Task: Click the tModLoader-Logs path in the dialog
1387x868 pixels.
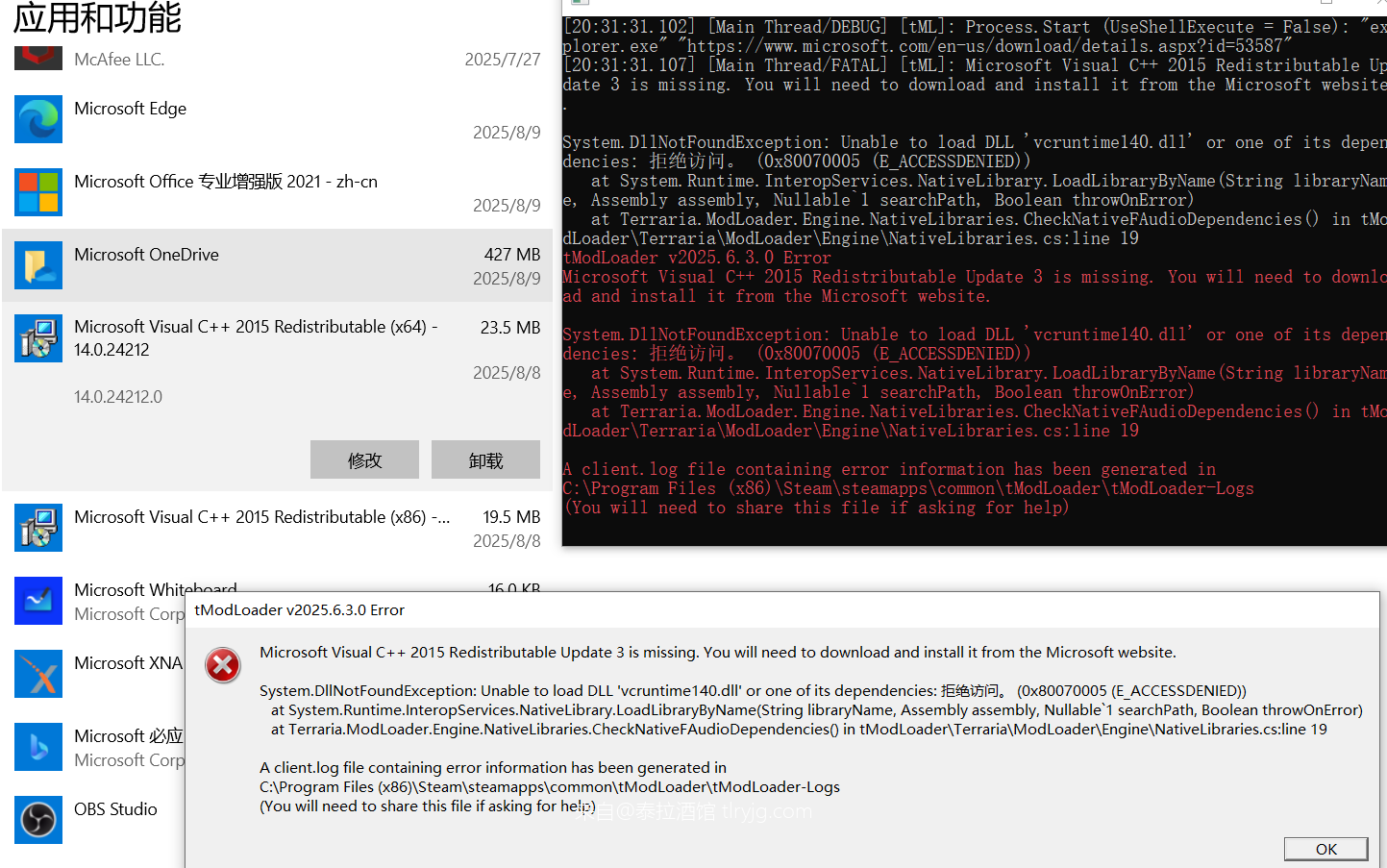Action: 550,787
